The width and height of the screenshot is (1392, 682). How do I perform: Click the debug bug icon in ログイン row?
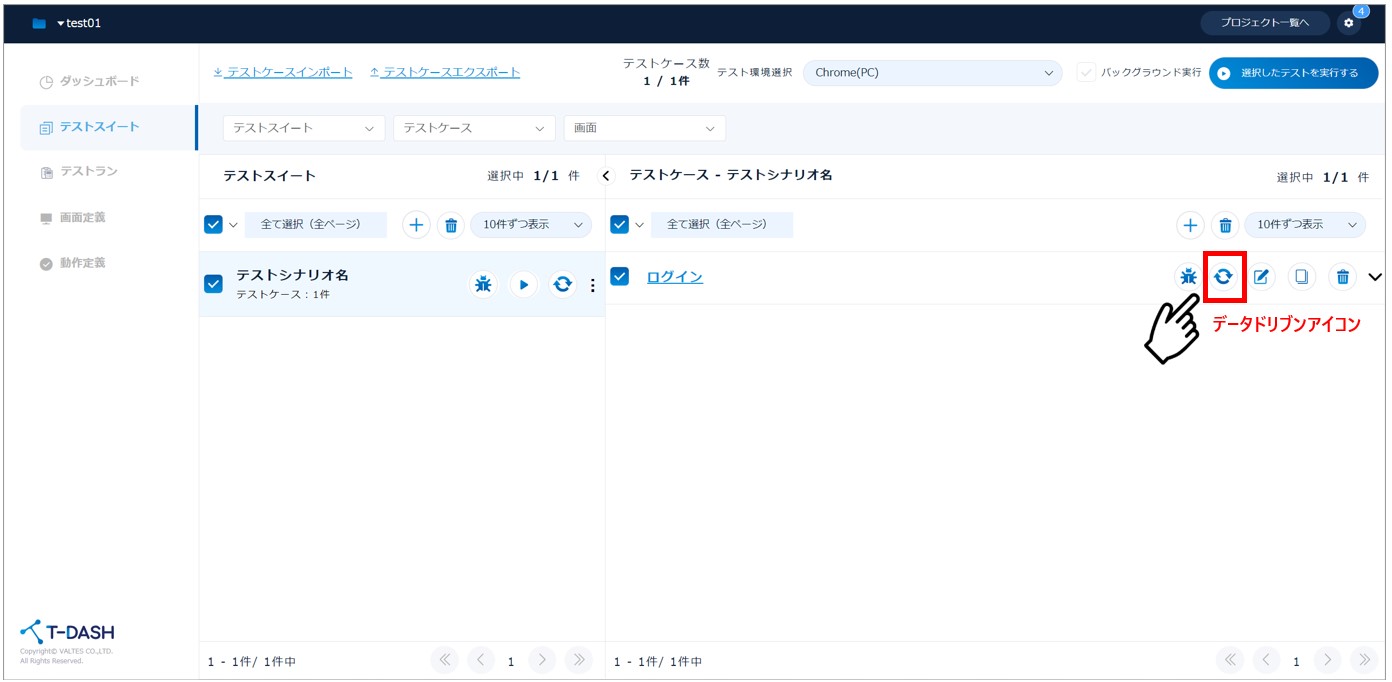pyautogui.click(x=1187, y=277)
